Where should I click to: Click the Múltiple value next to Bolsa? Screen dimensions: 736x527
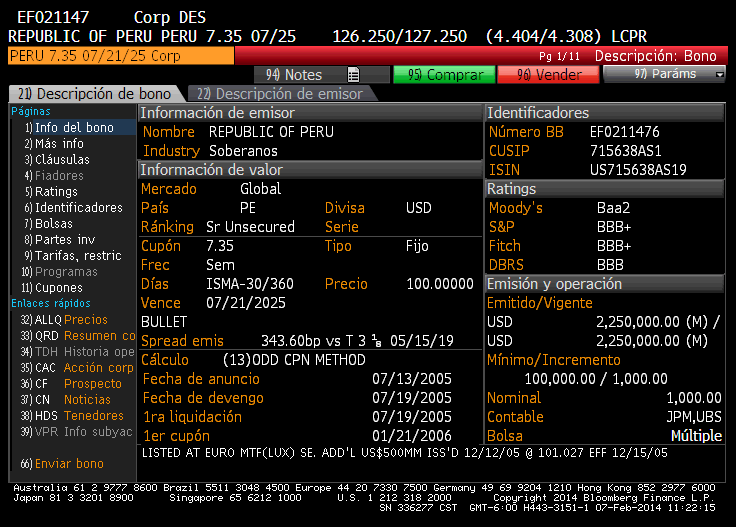tap(696, 436)
